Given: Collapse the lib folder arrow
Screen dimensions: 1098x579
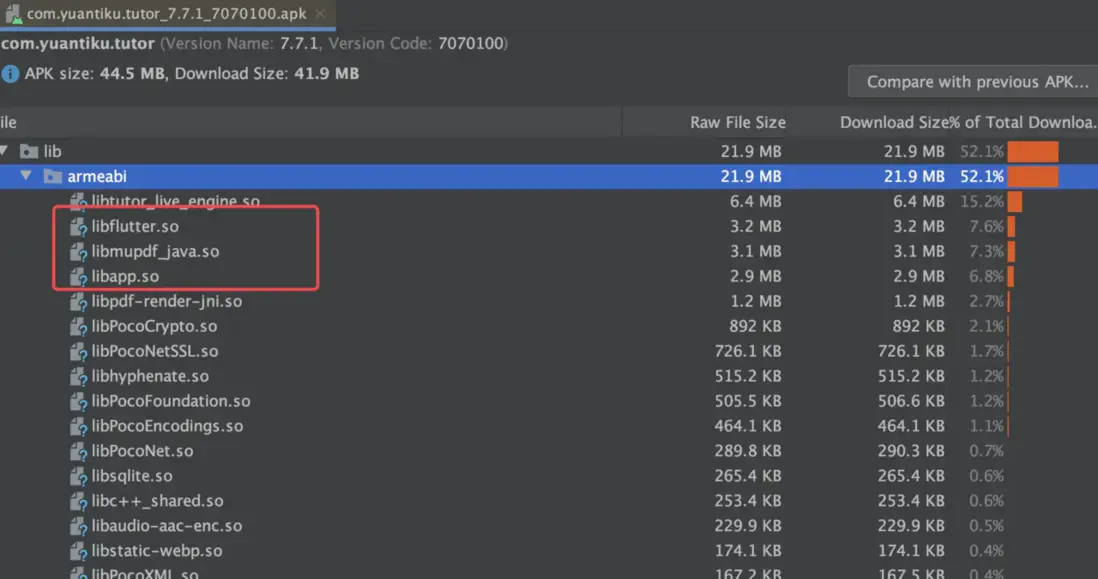Looking at the screenshot, I should (x=4, y=151).
